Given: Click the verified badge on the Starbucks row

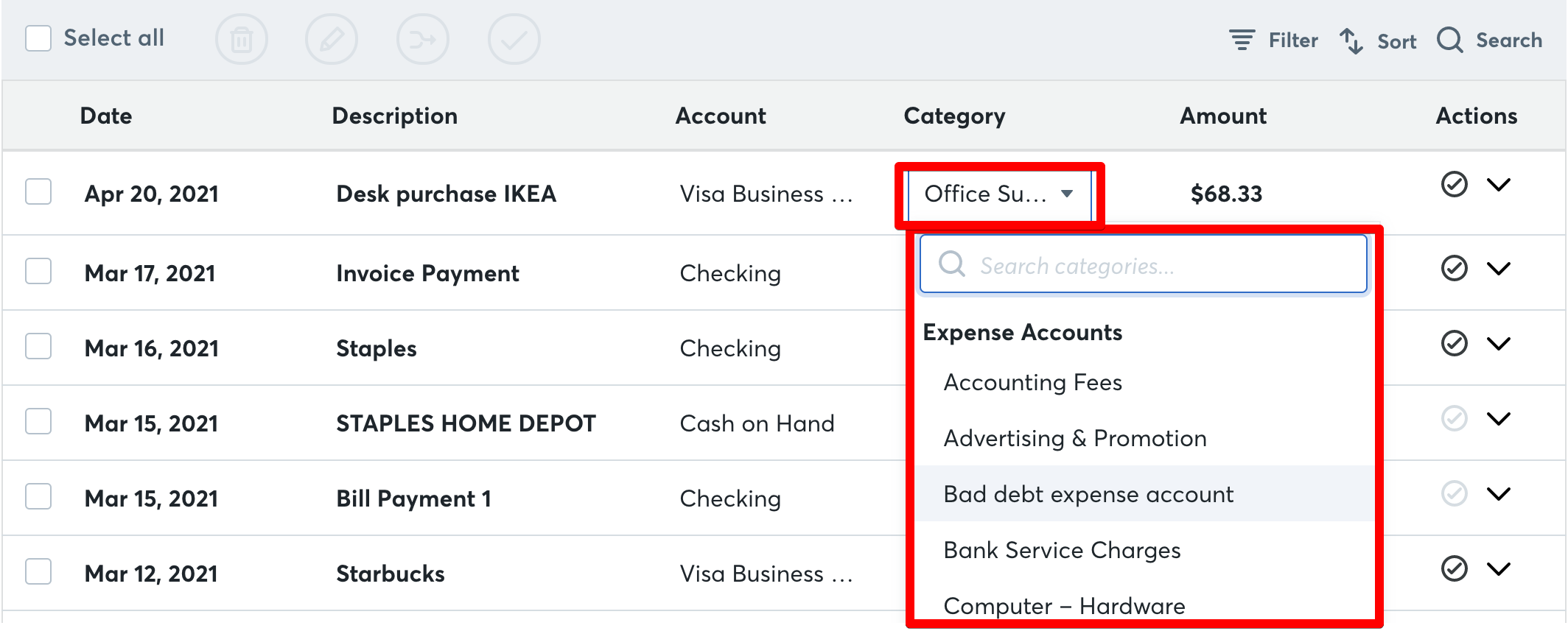Looking at the screenshot, I should coord(1454,568).
